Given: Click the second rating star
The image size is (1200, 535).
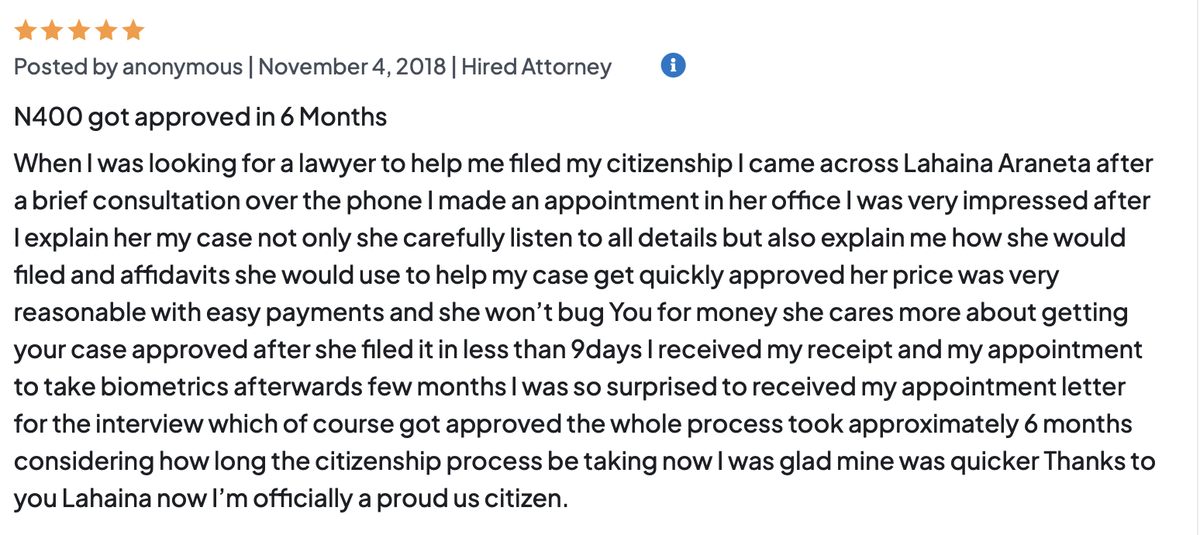Looking at the screenshot, I should (x=53, y=31).
